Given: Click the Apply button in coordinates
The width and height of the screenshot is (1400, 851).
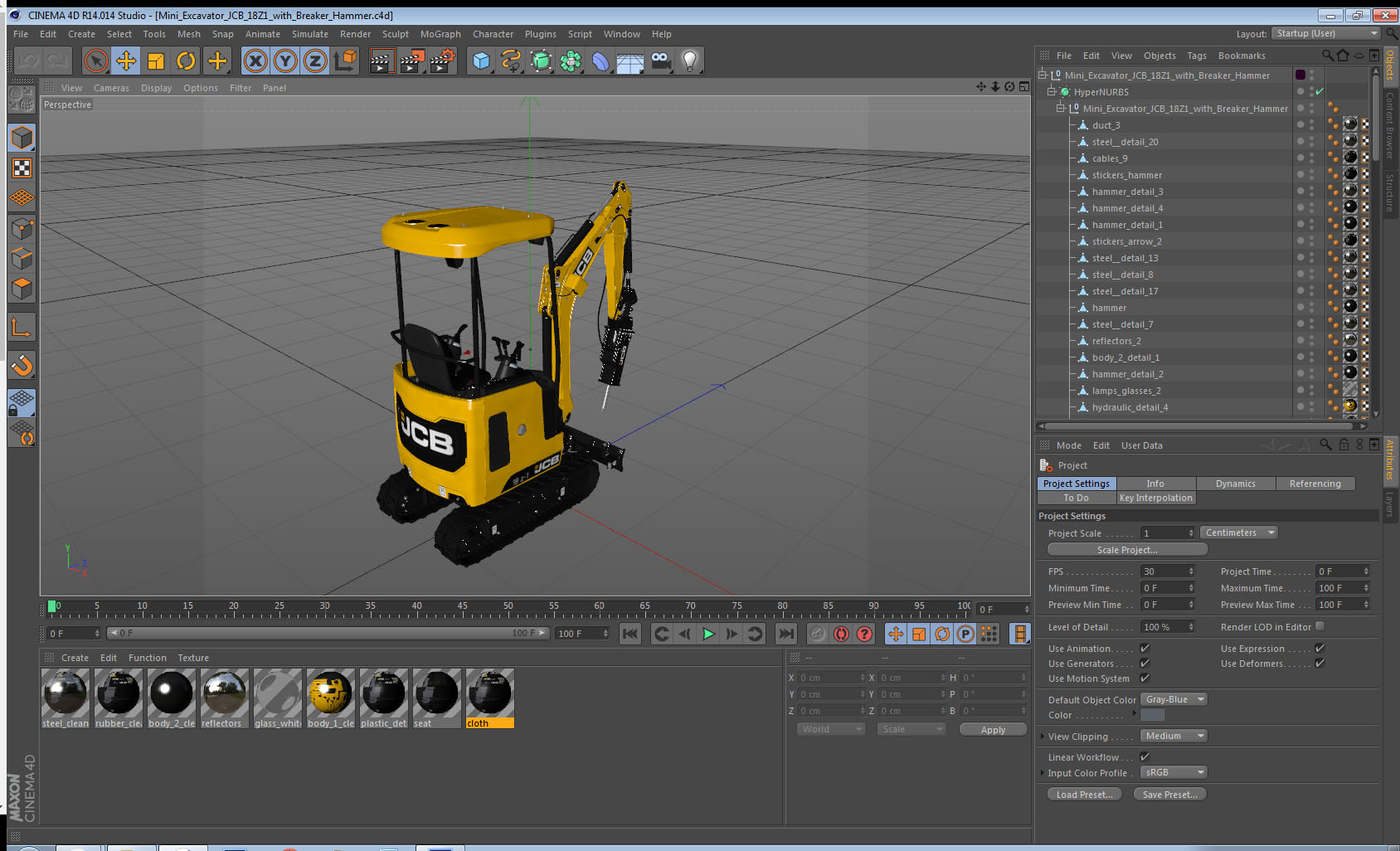Looking at the screenshot, I should click(x=993, y=730).
